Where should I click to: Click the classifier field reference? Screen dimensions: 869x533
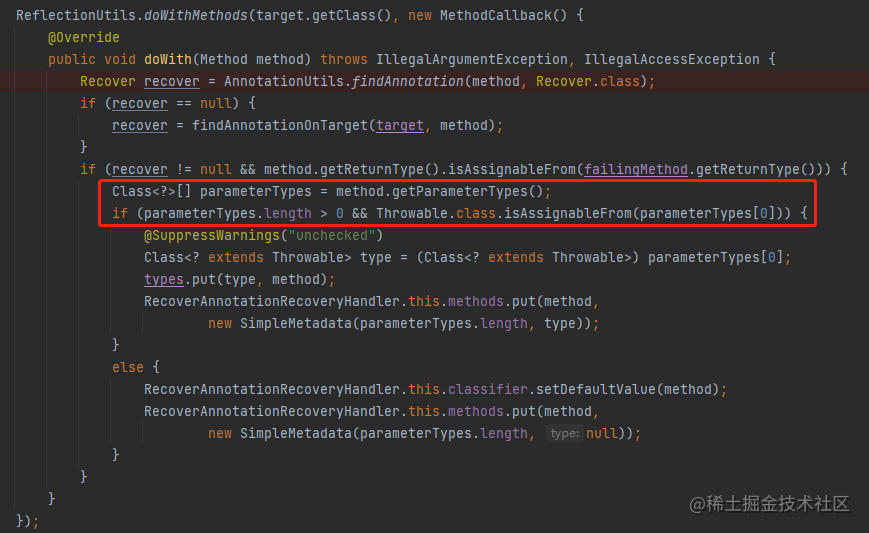488,390
